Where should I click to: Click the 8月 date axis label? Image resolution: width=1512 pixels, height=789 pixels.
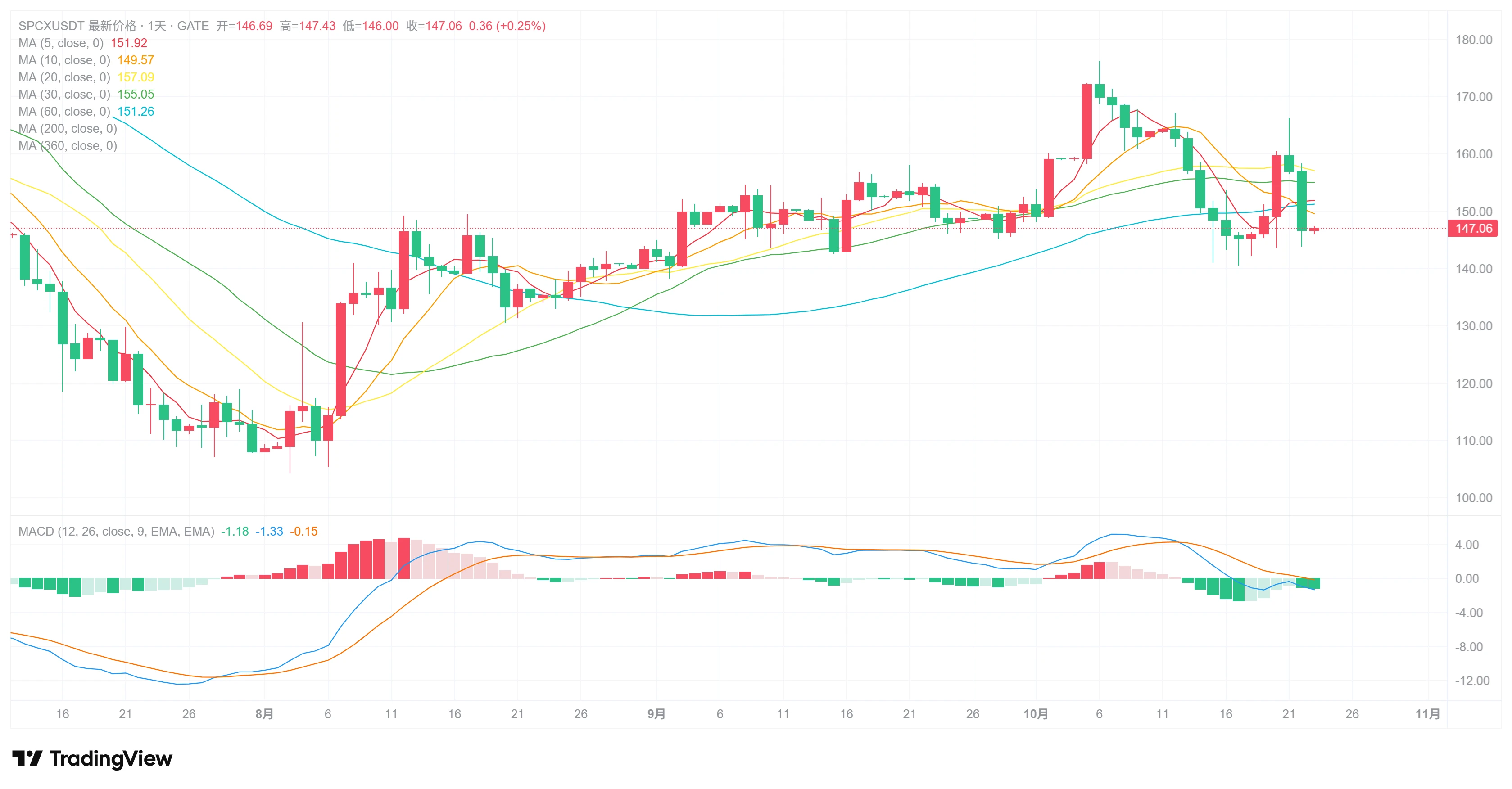pos(264,714)
